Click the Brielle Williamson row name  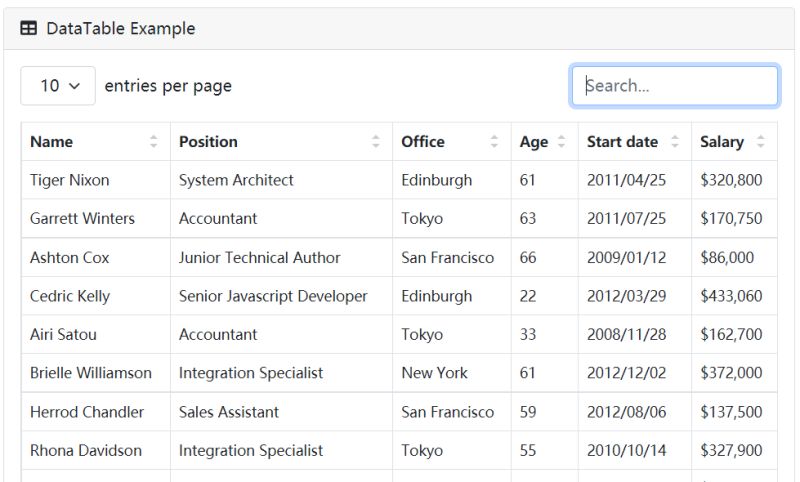91,373
